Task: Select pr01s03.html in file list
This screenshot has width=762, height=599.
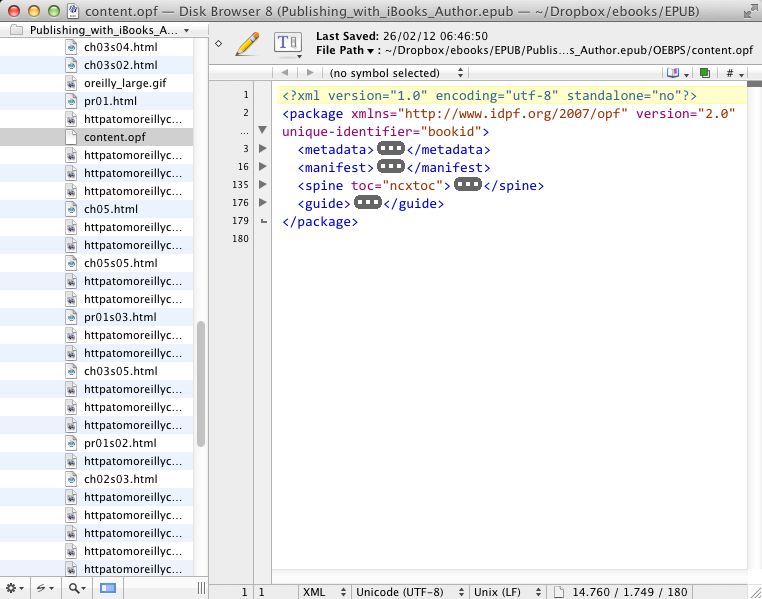Action: click(x=96, y=317)
